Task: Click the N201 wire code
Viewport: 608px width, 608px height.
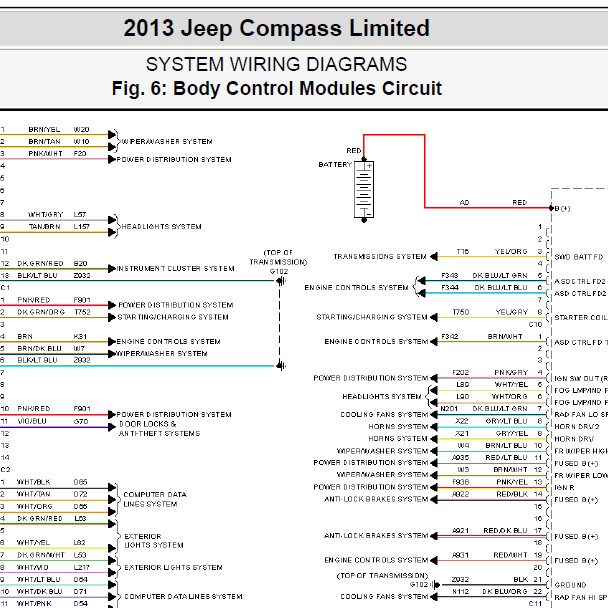Action: click(x=449, y=409)
